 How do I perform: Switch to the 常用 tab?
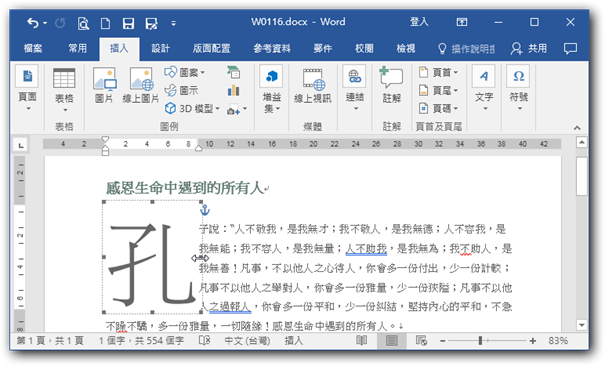pos(78,48)
